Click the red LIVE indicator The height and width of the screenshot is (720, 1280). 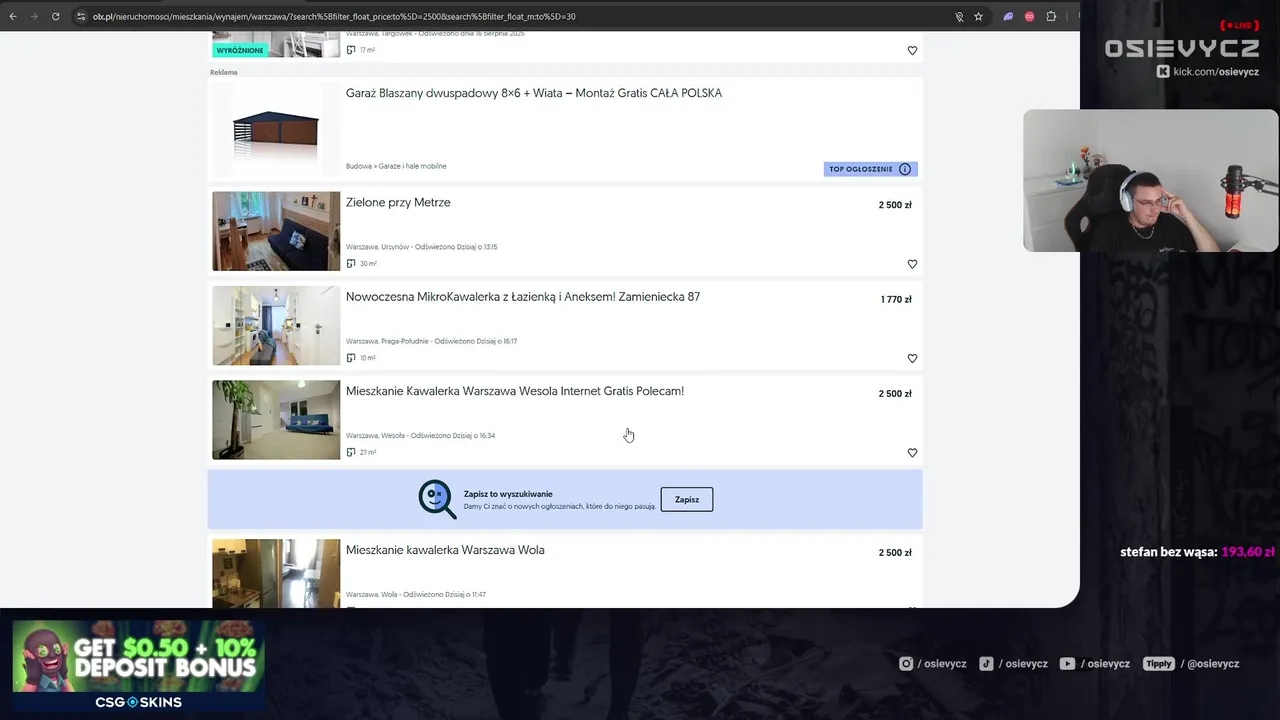coord(1240,25)
